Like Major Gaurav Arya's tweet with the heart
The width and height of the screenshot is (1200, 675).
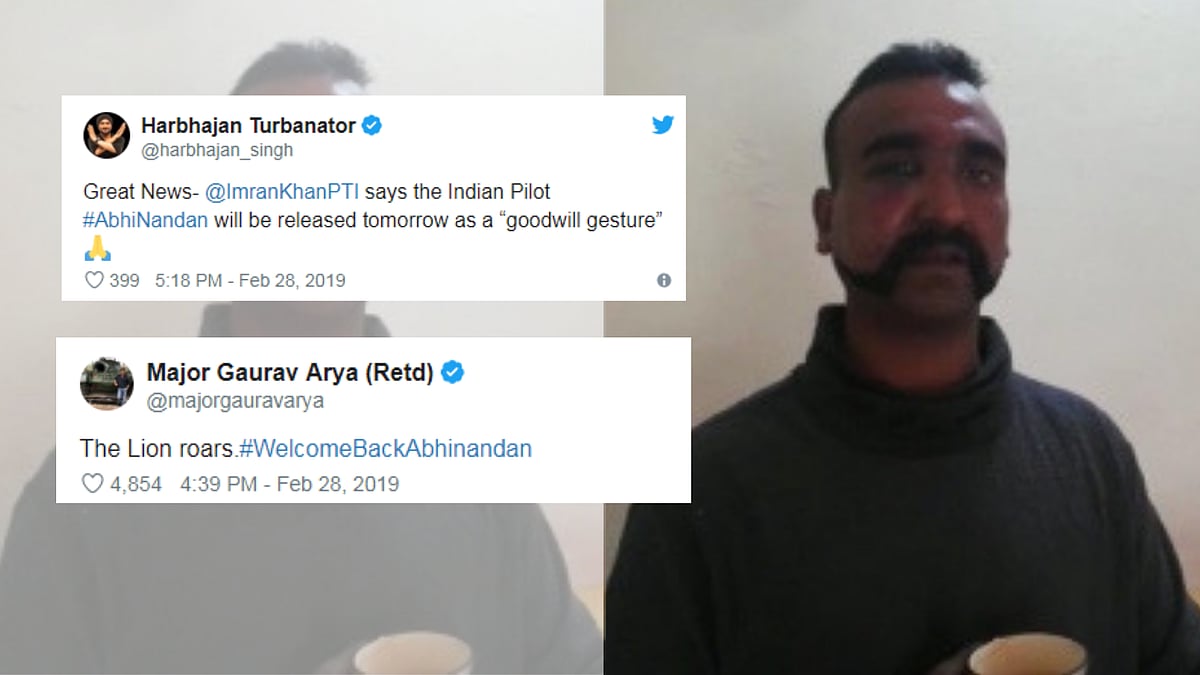pyautogui.click(x=92, y=484)
